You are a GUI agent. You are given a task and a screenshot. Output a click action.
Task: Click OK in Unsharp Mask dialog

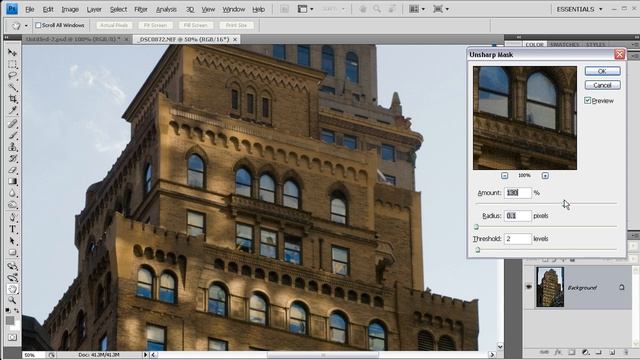(602, 71)
